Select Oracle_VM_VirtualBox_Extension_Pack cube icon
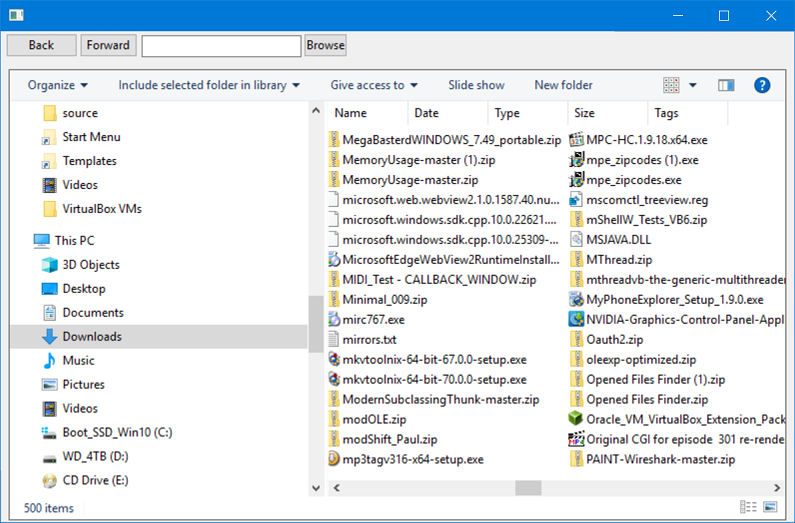The image size is (795, 523). [576, 419]
